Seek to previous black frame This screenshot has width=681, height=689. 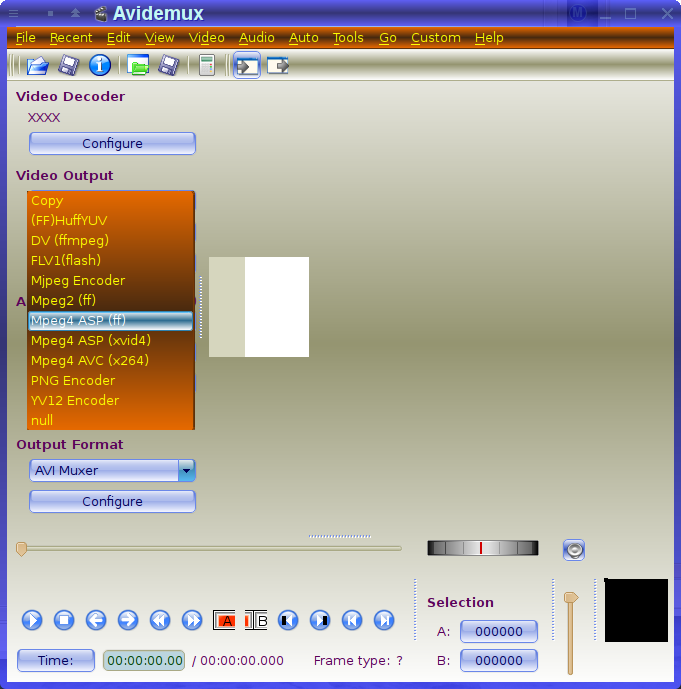[288, 620]
